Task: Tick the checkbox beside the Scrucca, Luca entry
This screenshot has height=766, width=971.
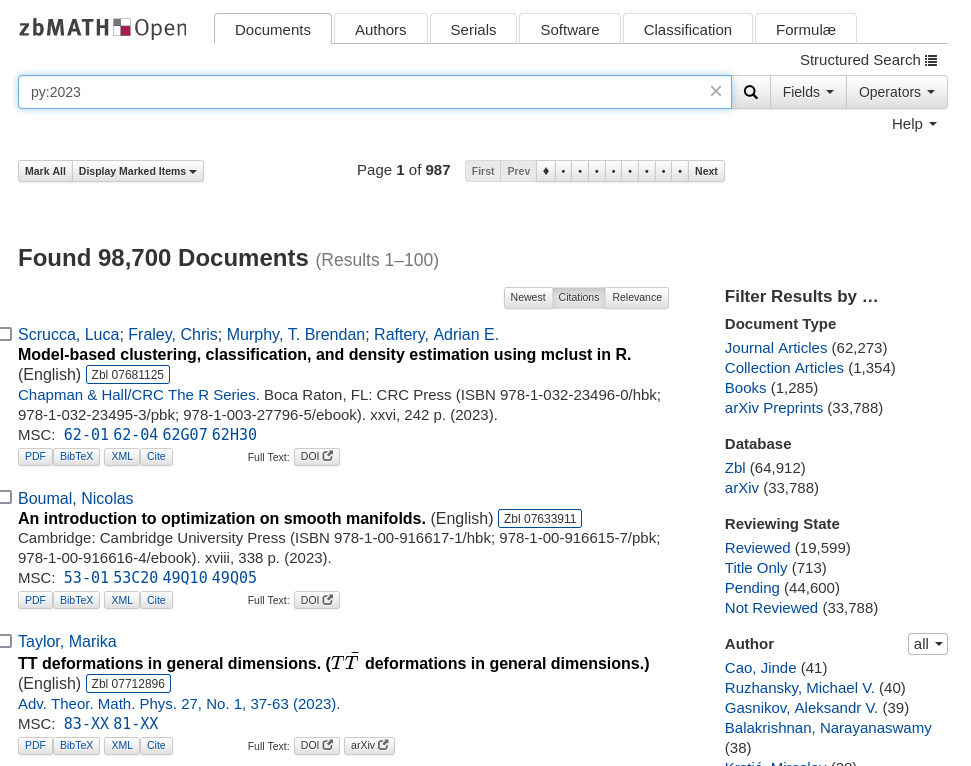Action: (5, 334)
